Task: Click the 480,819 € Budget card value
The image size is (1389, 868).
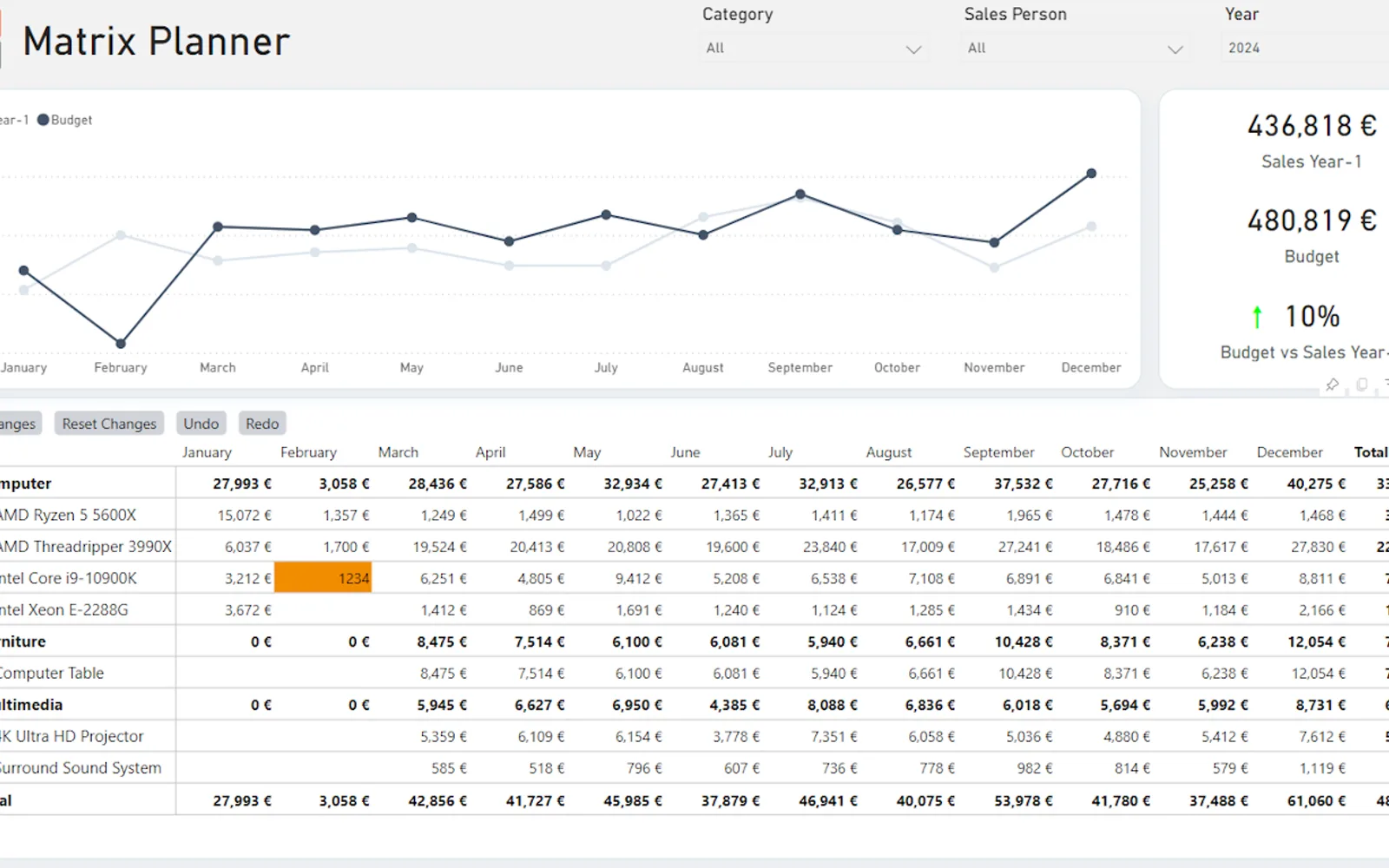Action: pyautogui.click(x=1312, y=221)
